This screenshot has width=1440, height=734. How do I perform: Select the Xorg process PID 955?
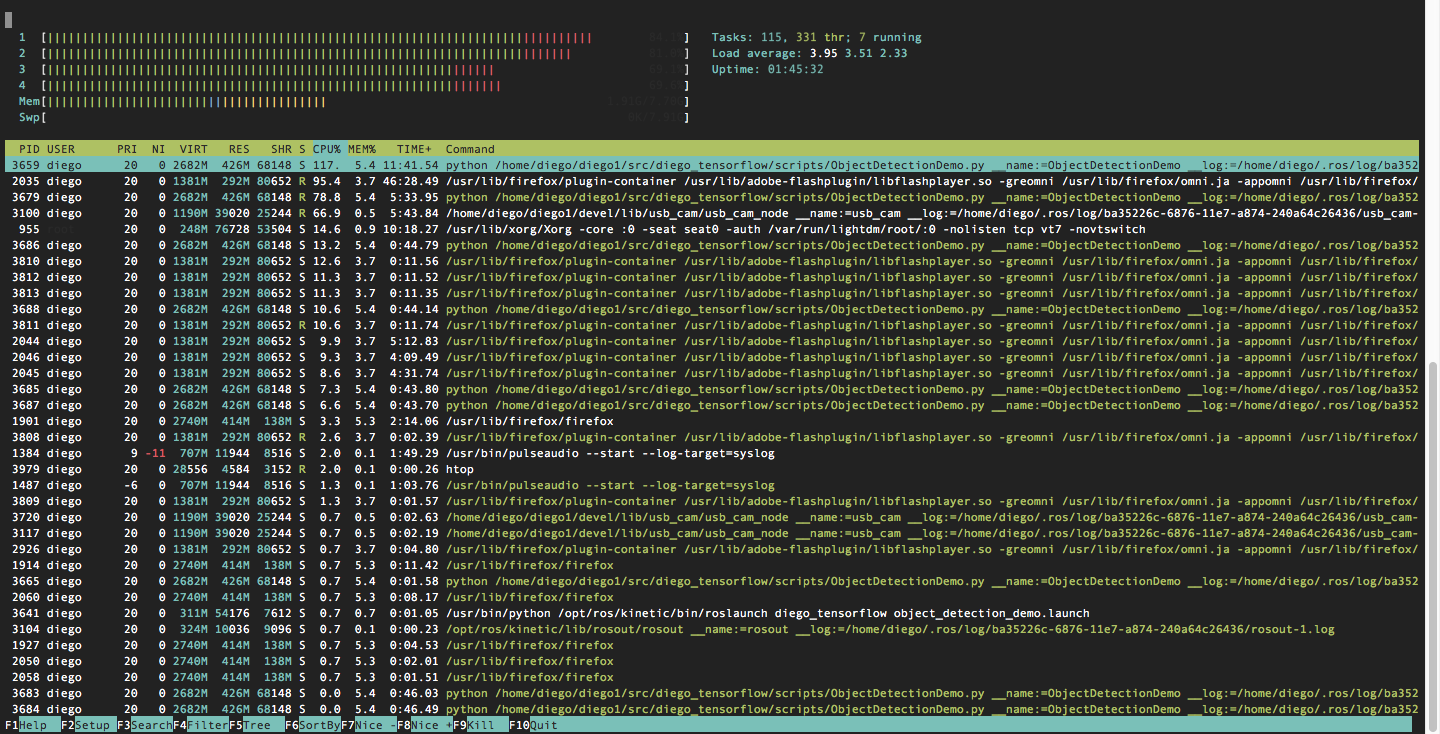(x=711, y=229)
